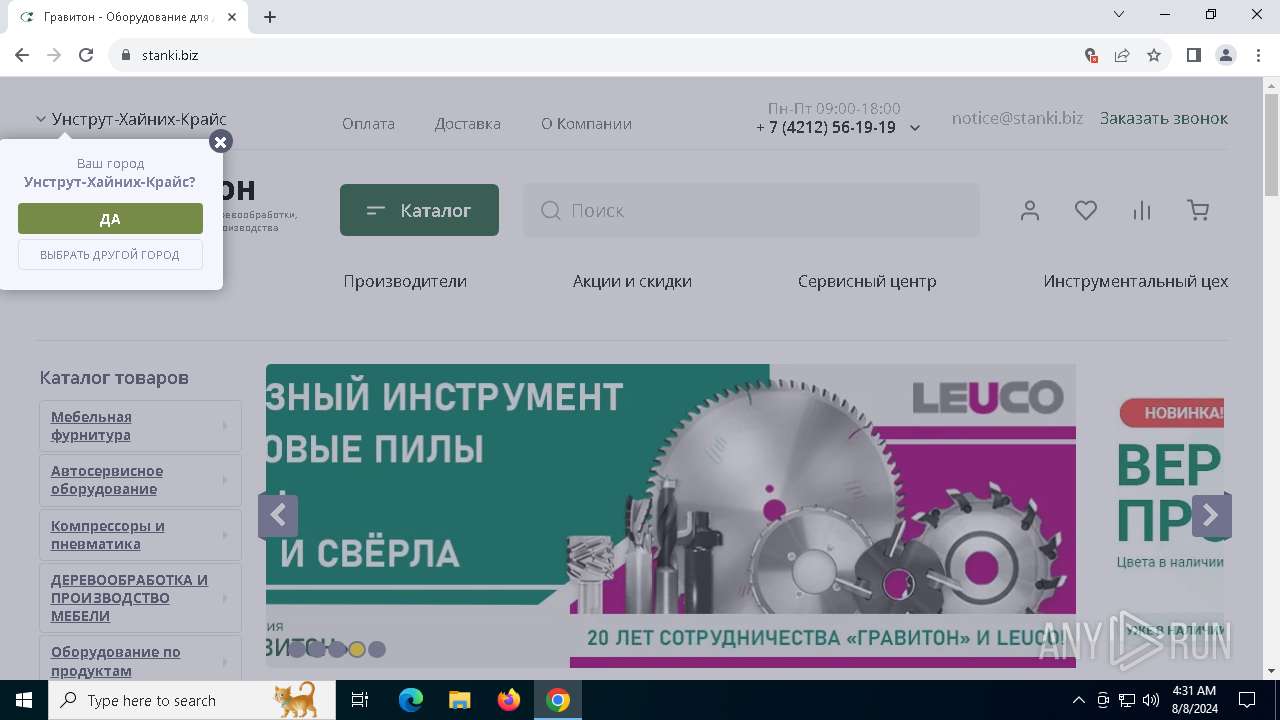Go to the previous banner slide
The width and height of the screenshot is (1280, 720).
(x=278, y=516)
